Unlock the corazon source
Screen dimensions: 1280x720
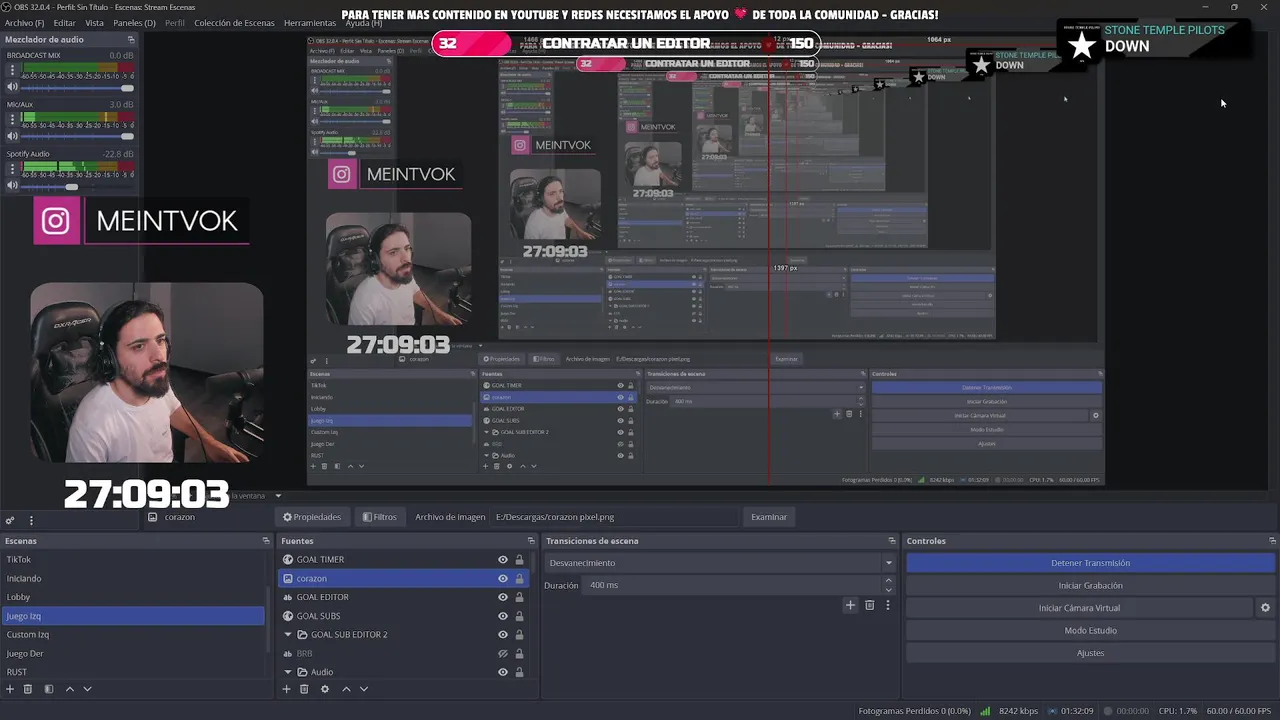coord(519,578)
